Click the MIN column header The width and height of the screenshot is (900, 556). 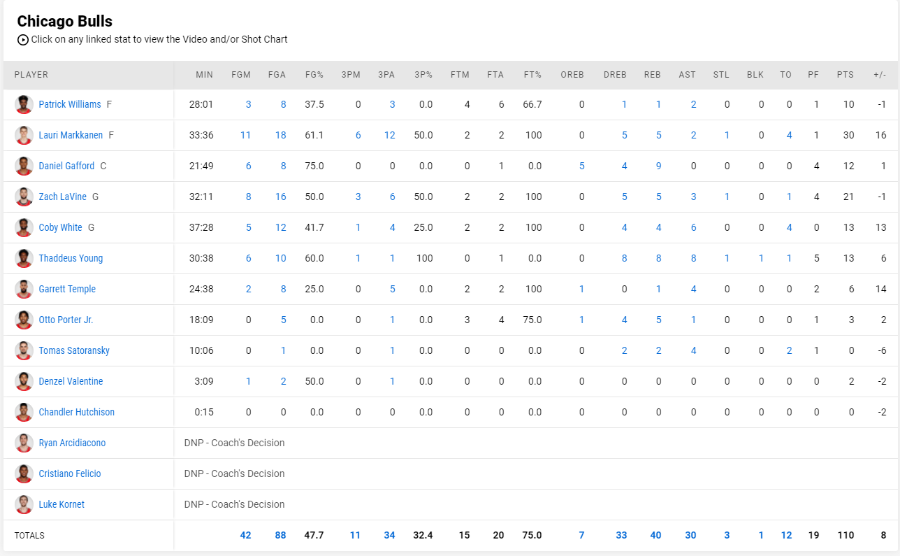[204, 75]
